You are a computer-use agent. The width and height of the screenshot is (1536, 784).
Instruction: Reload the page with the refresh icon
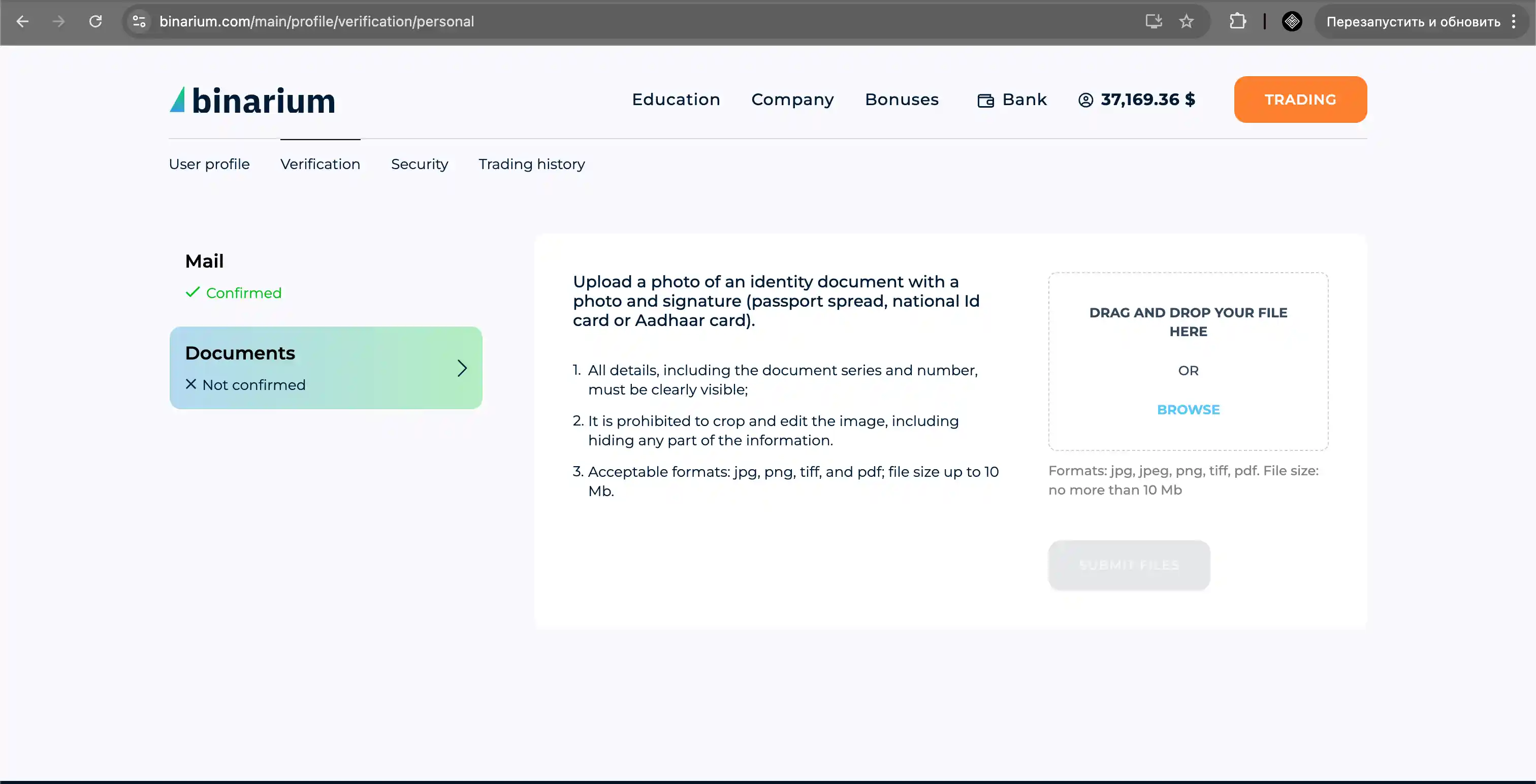pos(95,21)
